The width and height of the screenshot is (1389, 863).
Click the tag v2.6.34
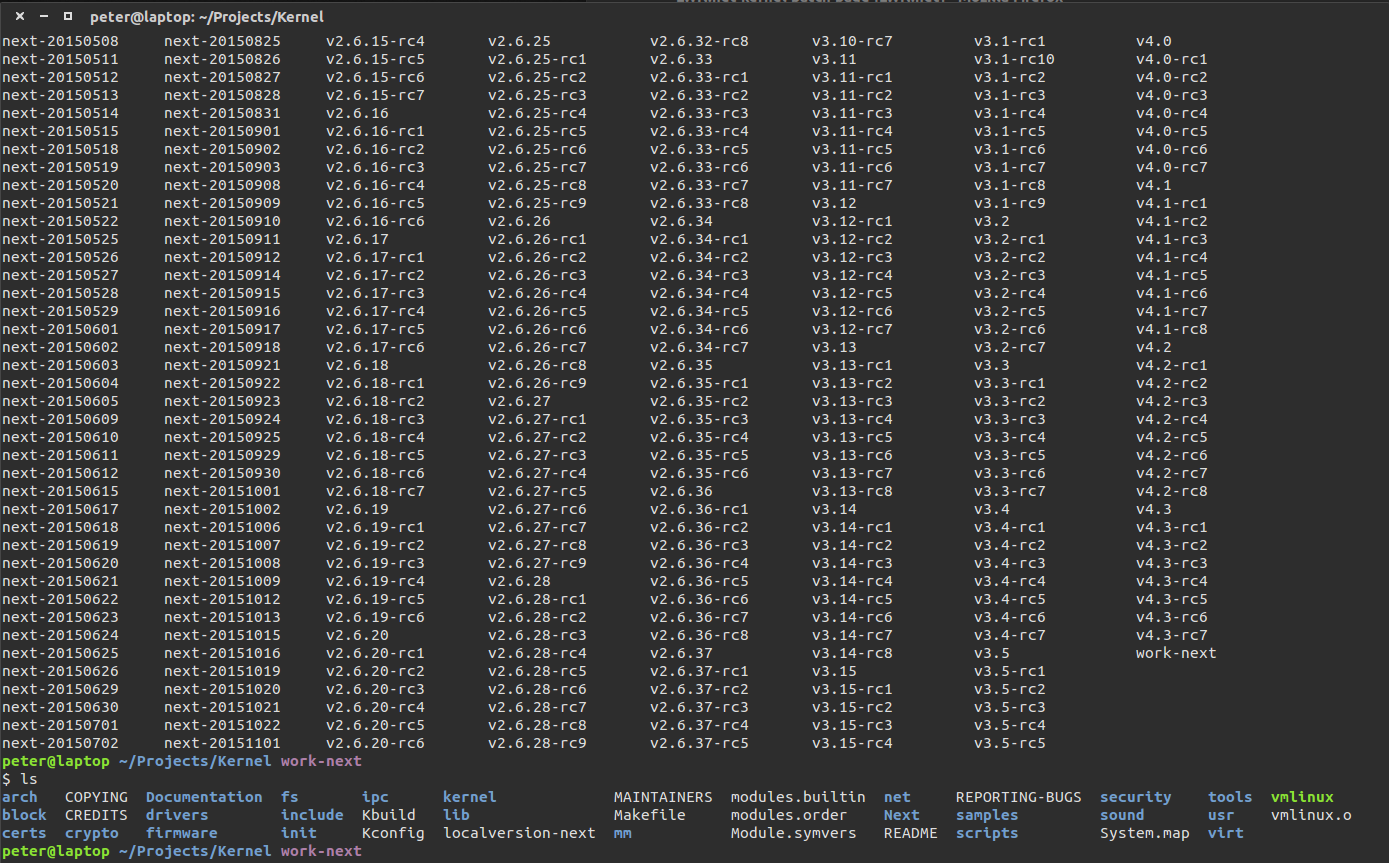[x=681, y=221]
